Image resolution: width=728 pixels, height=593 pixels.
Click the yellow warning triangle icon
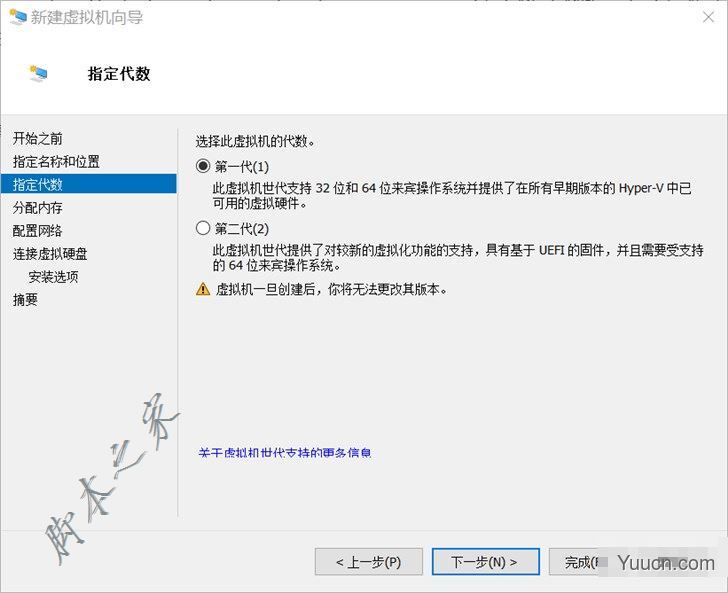coord(203,289)
